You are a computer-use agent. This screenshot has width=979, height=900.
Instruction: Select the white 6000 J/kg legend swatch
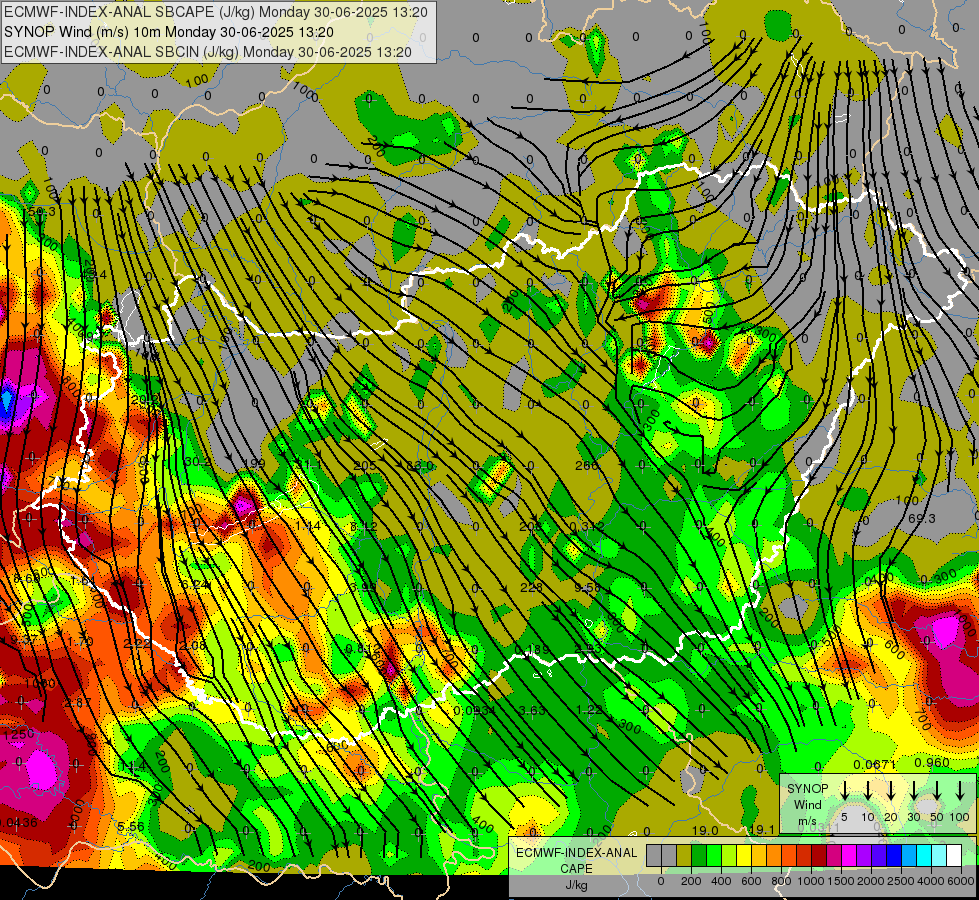click(x=955, y=855)
